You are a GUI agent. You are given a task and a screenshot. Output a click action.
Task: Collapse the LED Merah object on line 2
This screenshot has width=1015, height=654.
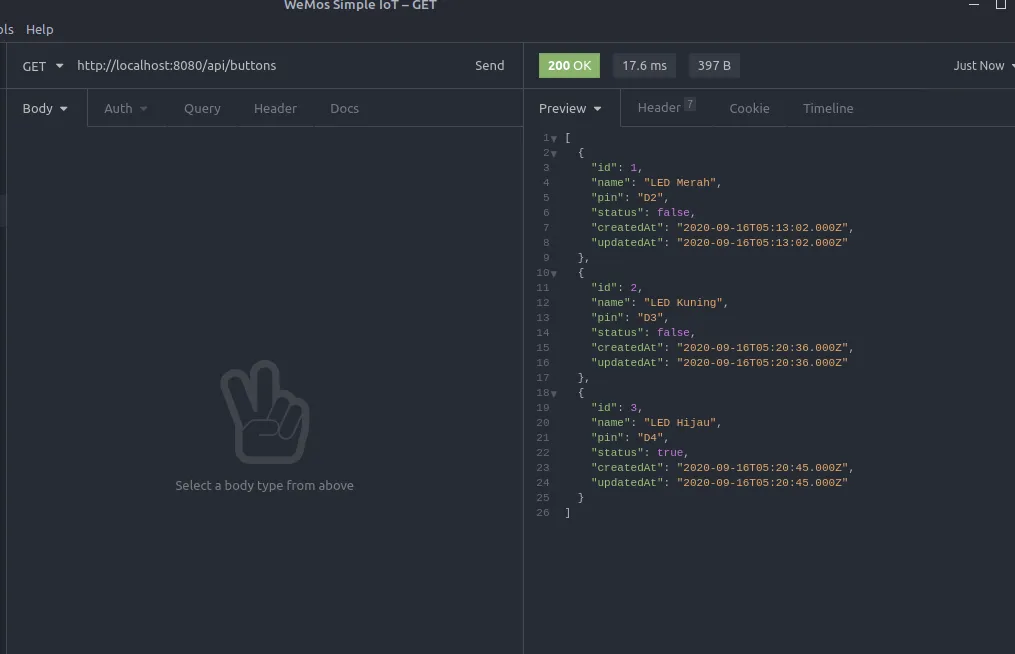[554, 153]
